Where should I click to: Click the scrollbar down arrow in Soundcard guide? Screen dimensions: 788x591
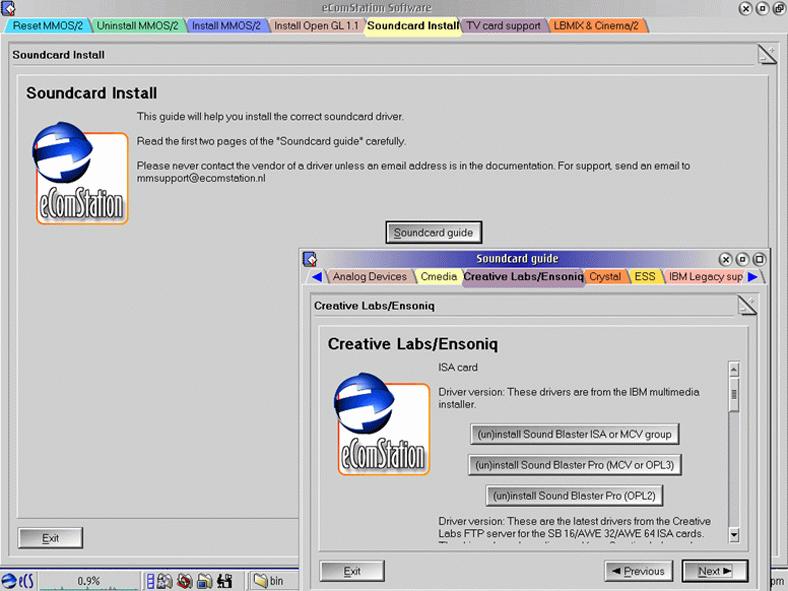click(x=734, y=534)
